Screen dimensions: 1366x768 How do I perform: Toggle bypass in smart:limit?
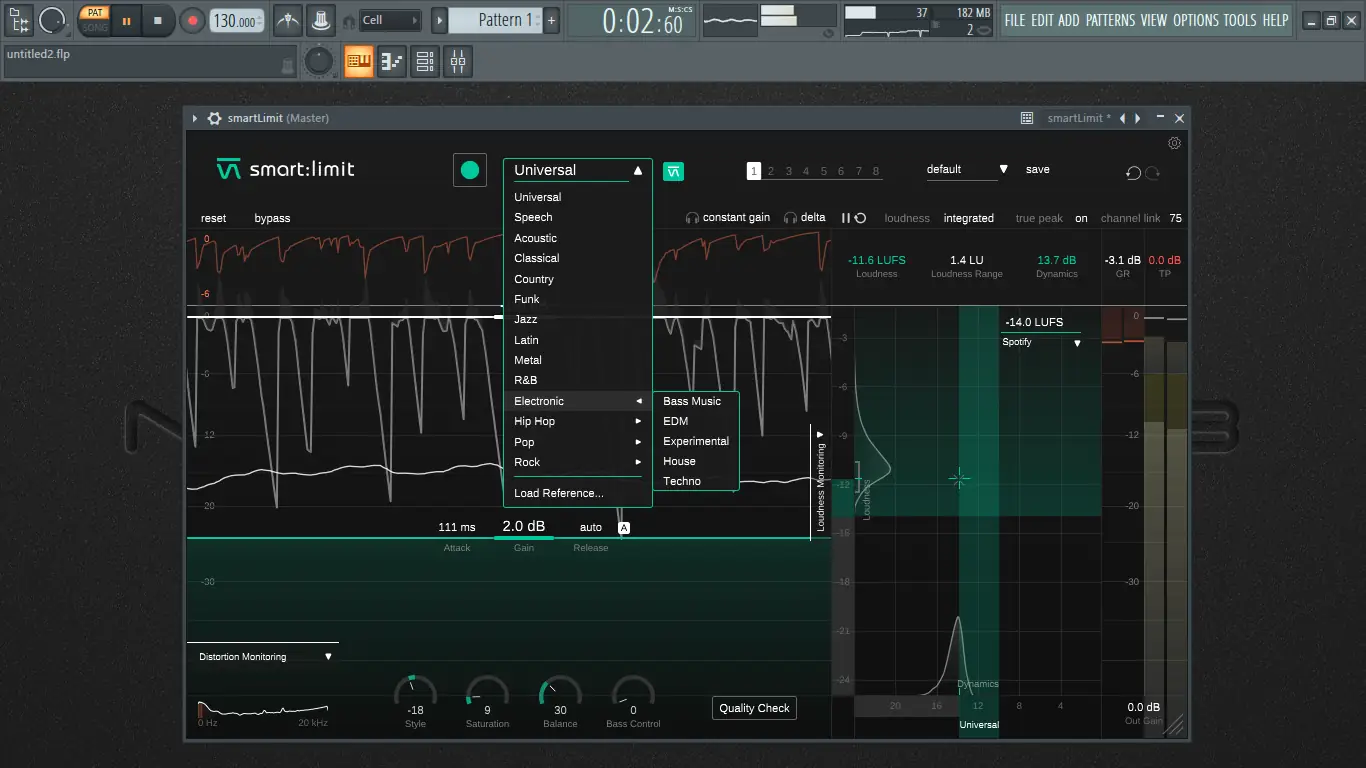(x=272, y=218)
